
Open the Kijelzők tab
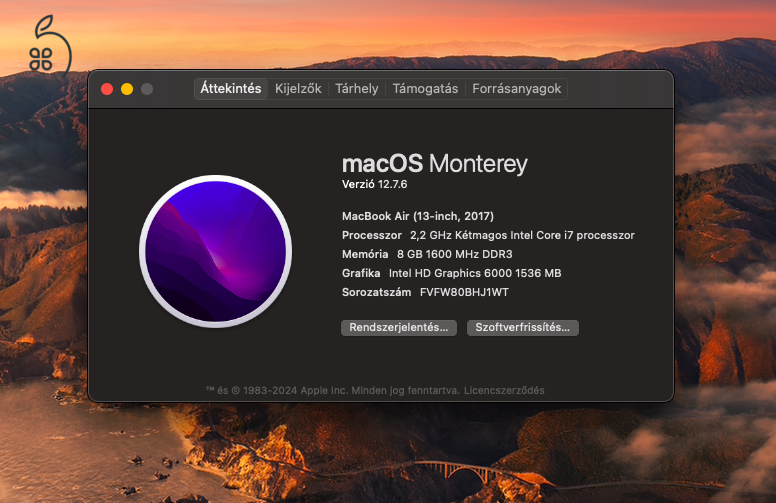[x=298, y=89]
